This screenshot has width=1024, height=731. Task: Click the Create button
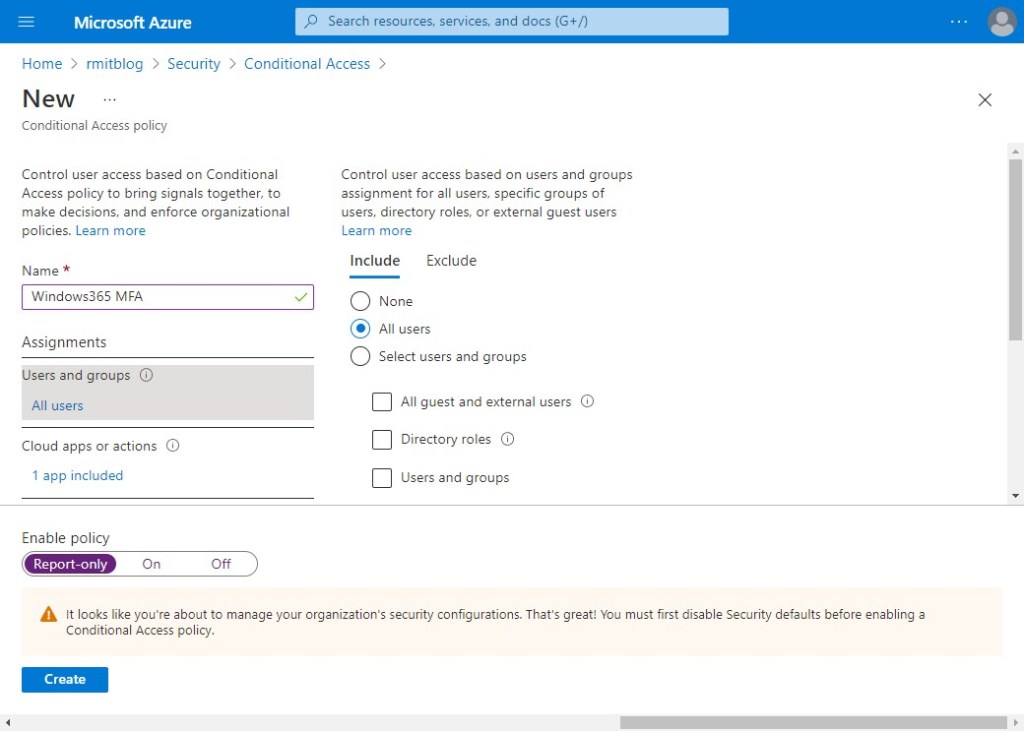[x=65, y=679]
